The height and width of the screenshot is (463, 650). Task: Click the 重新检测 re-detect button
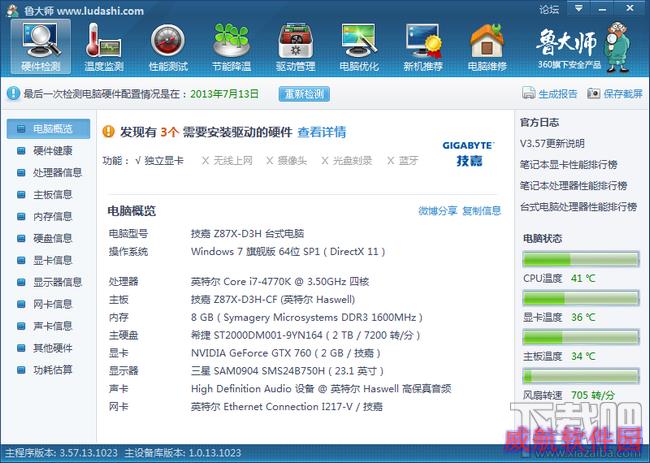coord(304,94)
